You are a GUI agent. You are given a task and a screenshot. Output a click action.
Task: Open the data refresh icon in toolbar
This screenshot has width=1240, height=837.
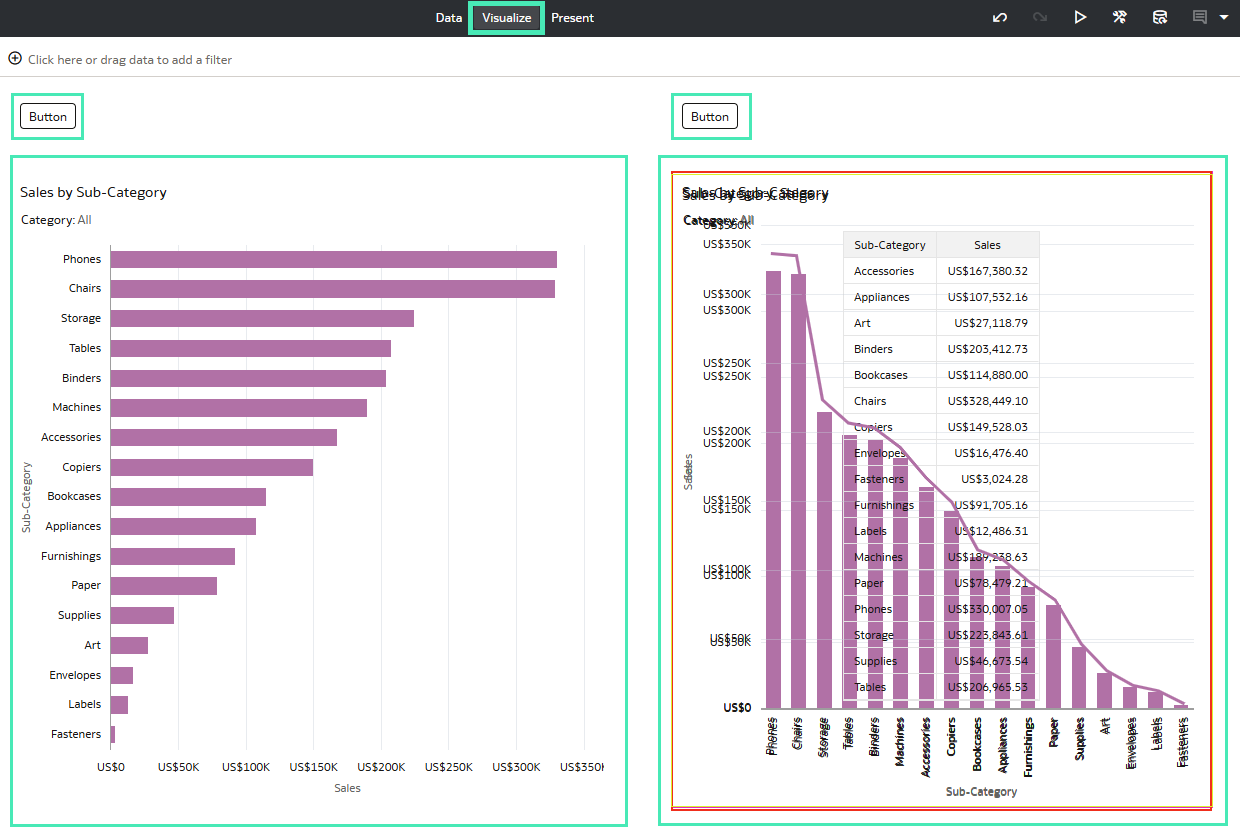pos(1160,17)
